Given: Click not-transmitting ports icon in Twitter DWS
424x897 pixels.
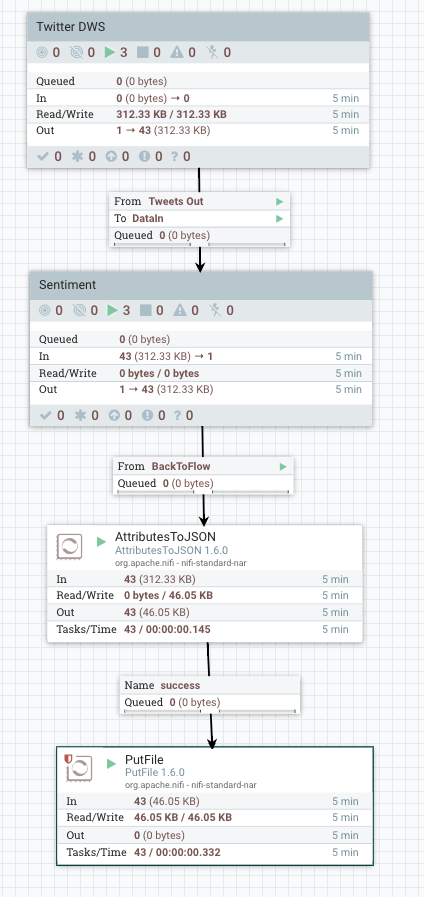Looking at the screenshot, I should (76, 53).
